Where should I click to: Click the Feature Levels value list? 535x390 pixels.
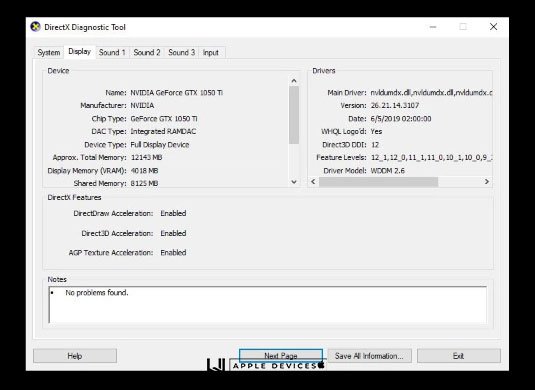click(x=431, y=157)
